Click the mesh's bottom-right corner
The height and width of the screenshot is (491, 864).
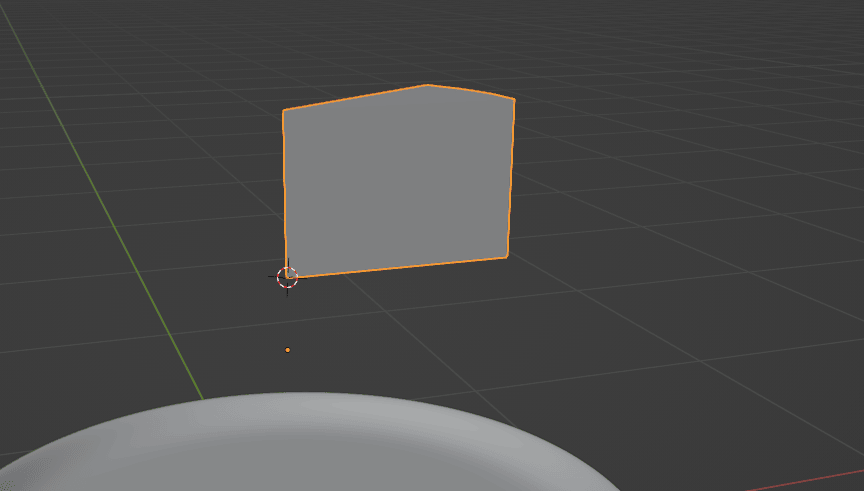pyautogui.click(x=507, y=257)
